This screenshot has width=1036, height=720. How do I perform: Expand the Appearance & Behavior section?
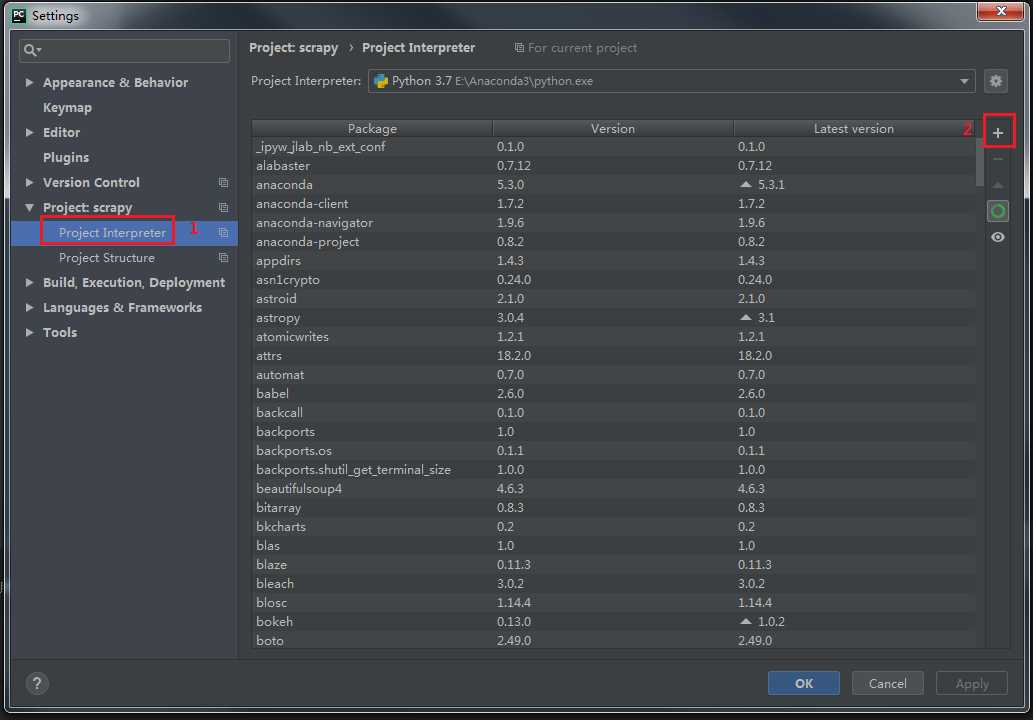(x=29, y=83)
